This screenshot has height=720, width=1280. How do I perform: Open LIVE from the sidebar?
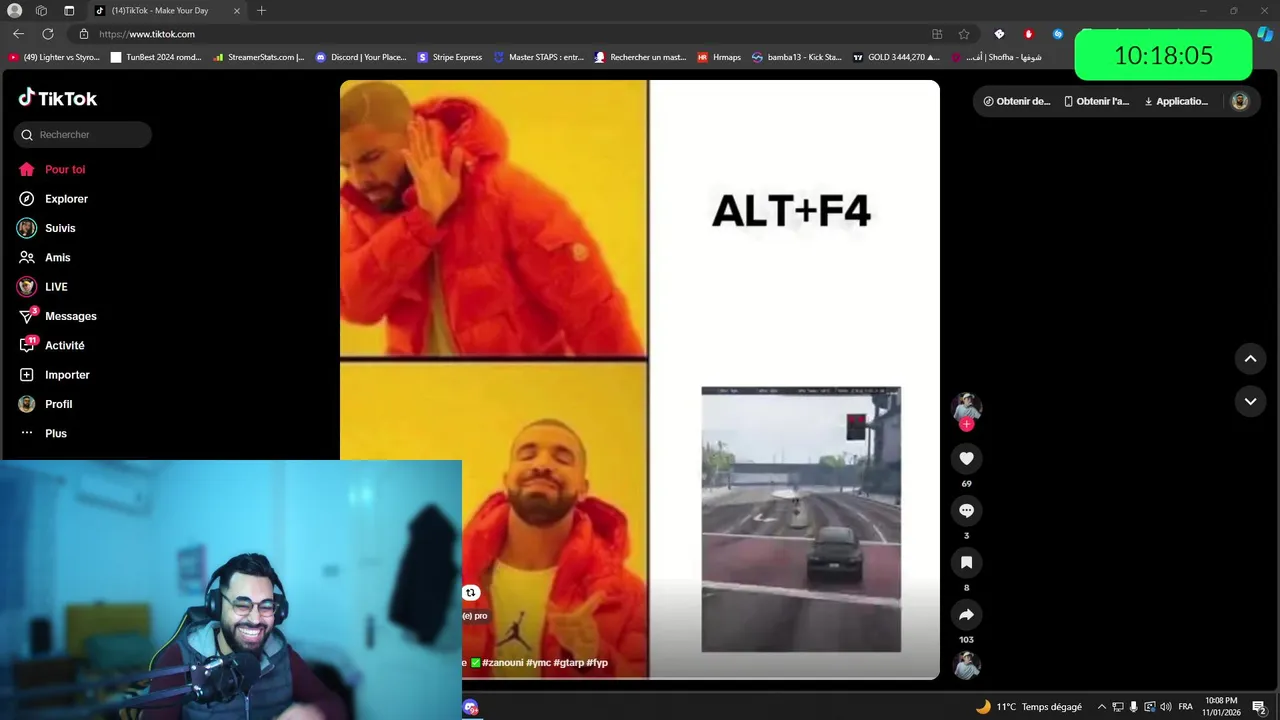click(43, 287)
